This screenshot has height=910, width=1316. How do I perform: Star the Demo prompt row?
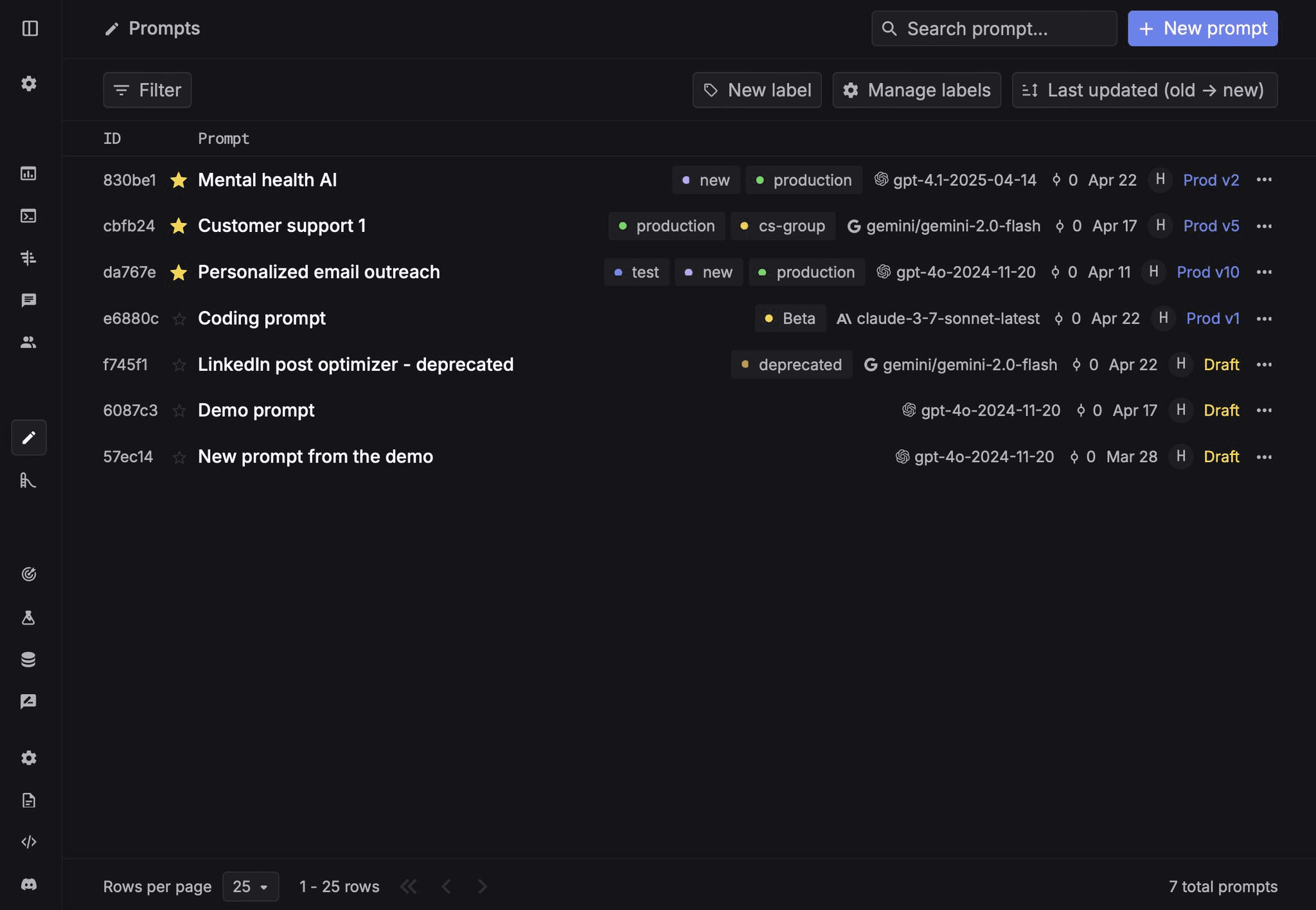click(x=179, y=411)
